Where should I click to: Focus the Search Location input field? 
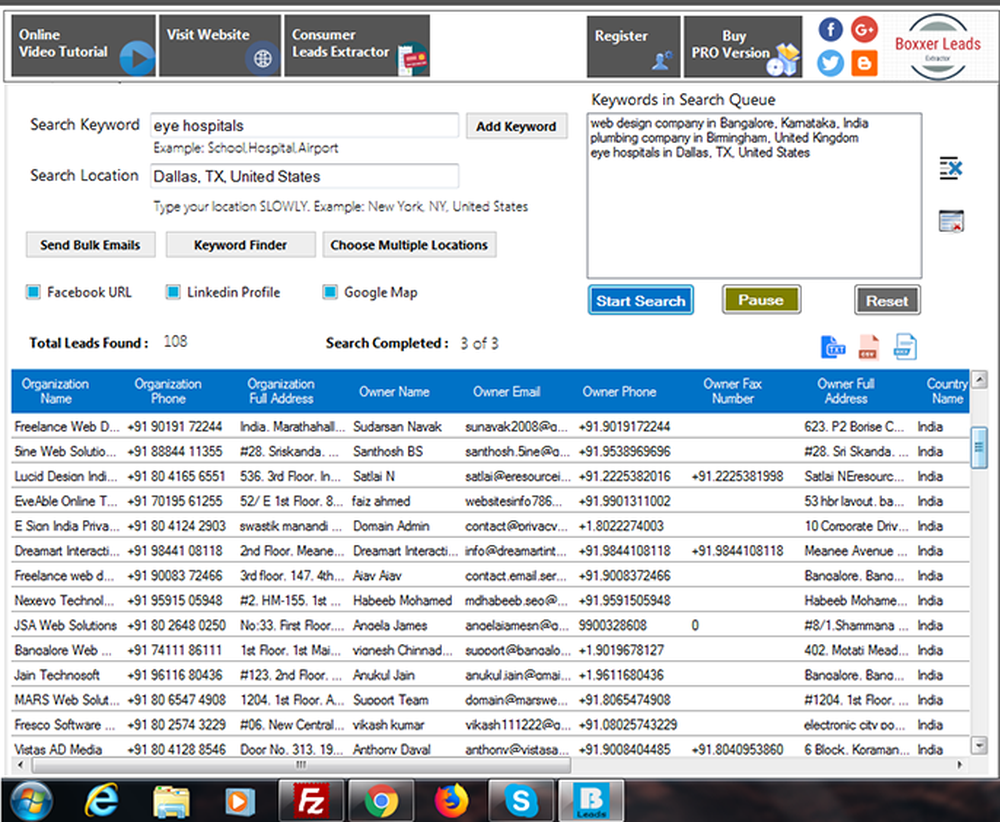point(304,176)
